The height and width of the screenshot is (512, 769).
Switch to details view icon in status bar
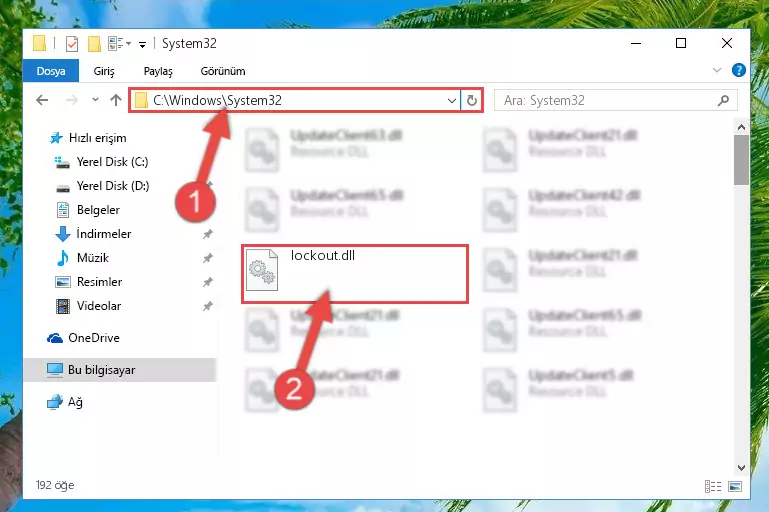[x=713, y=486]
